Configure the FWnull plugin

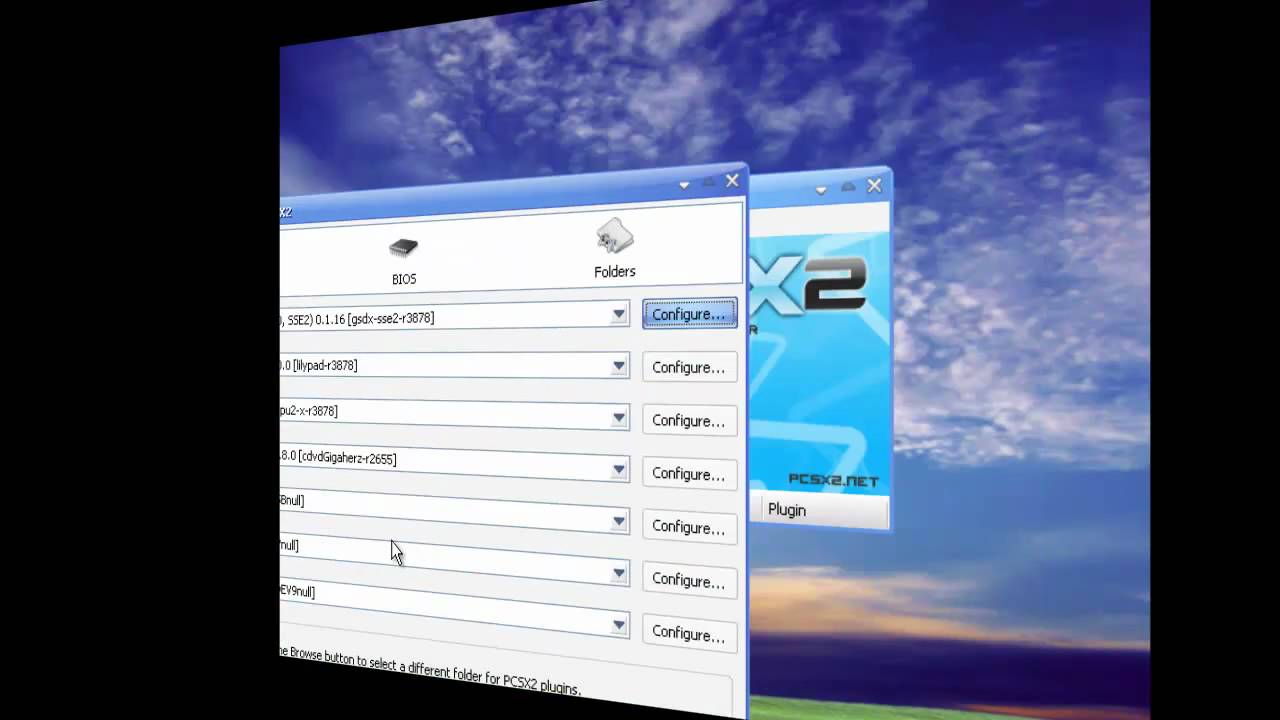pyautogui.click(x=689, y=580)
